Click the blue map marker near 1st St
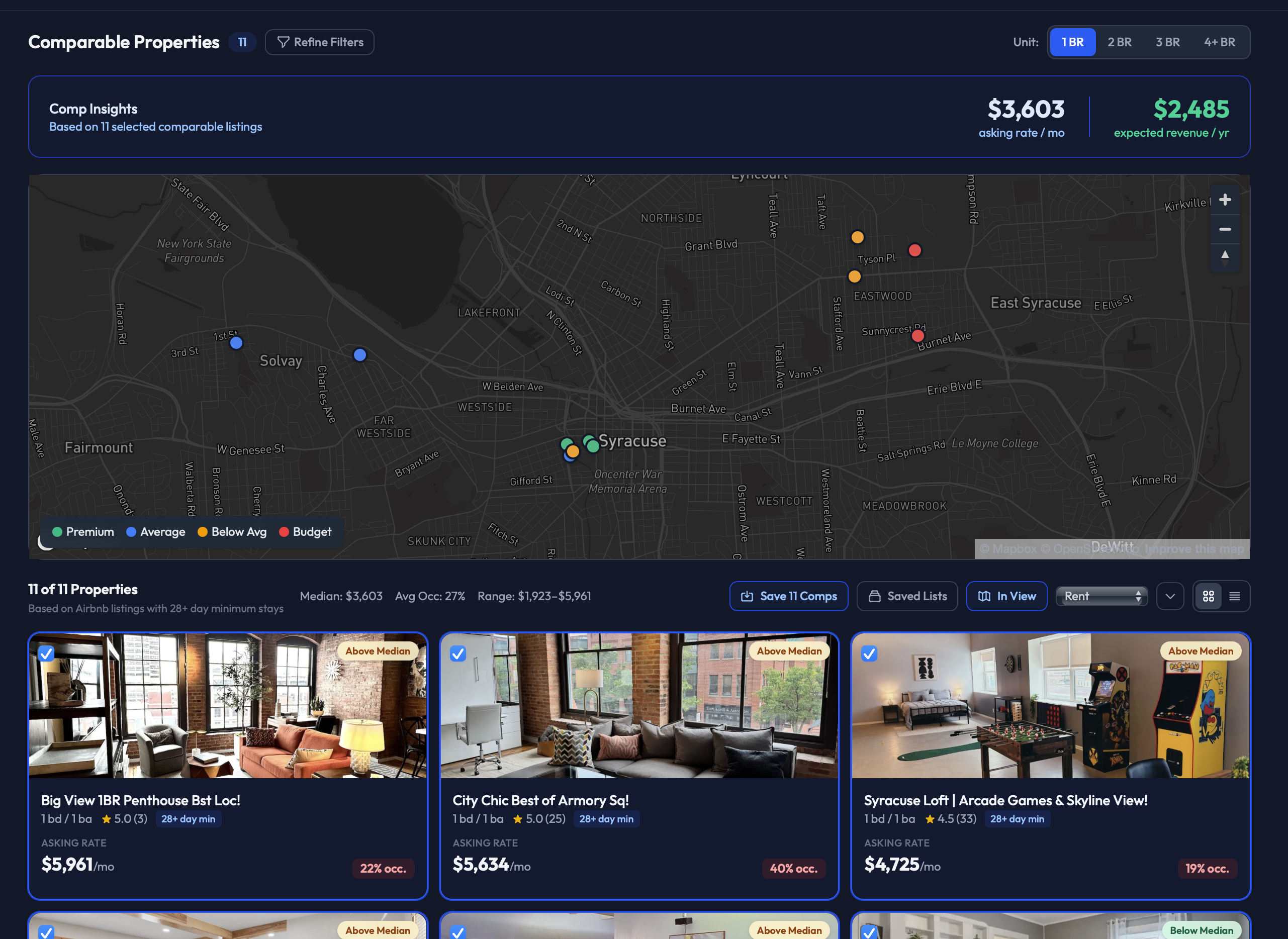 click(x=236, y=343)
